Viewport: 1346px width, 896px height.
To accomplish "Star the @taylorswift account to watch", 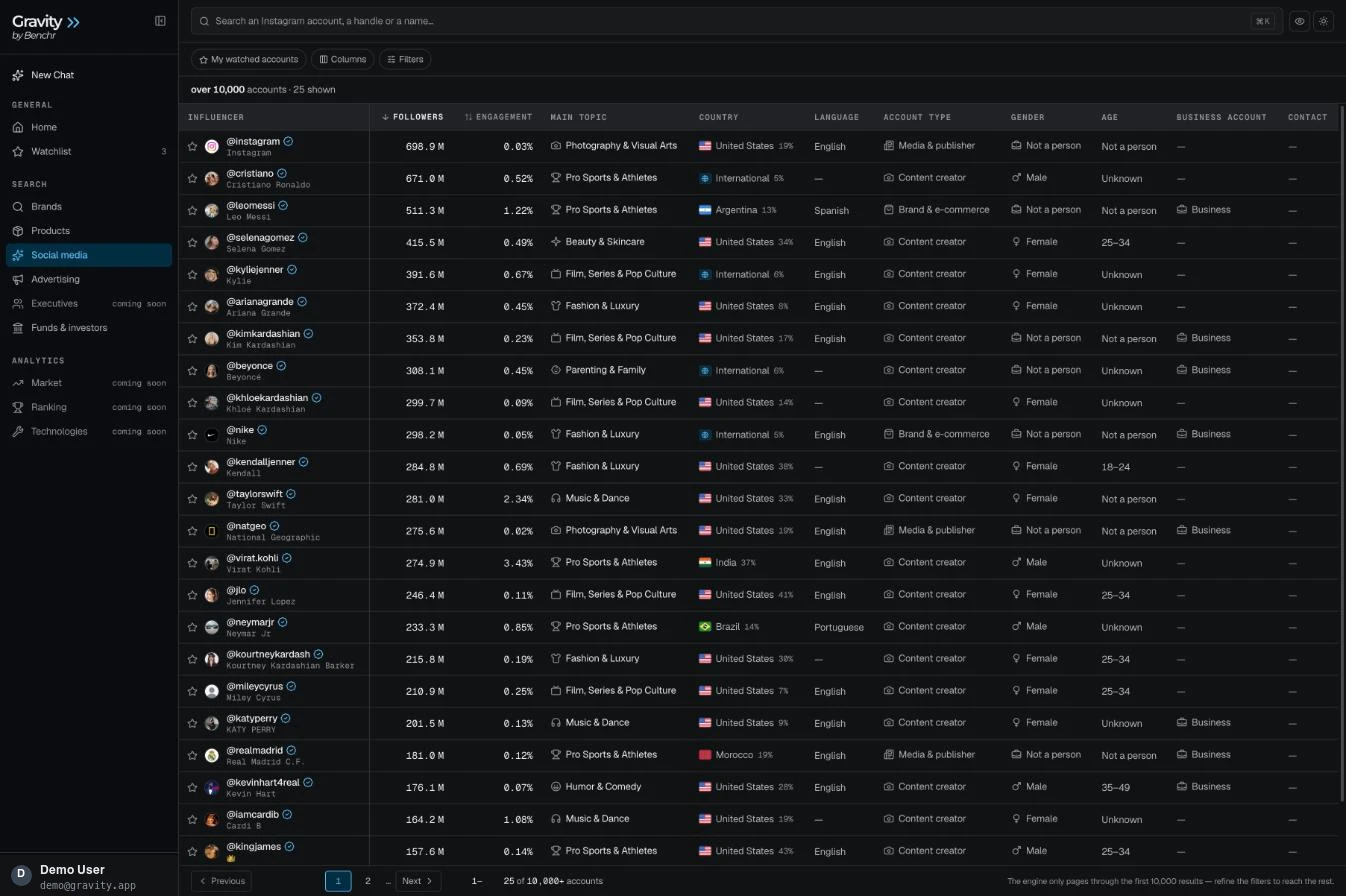I will (193, 499).
